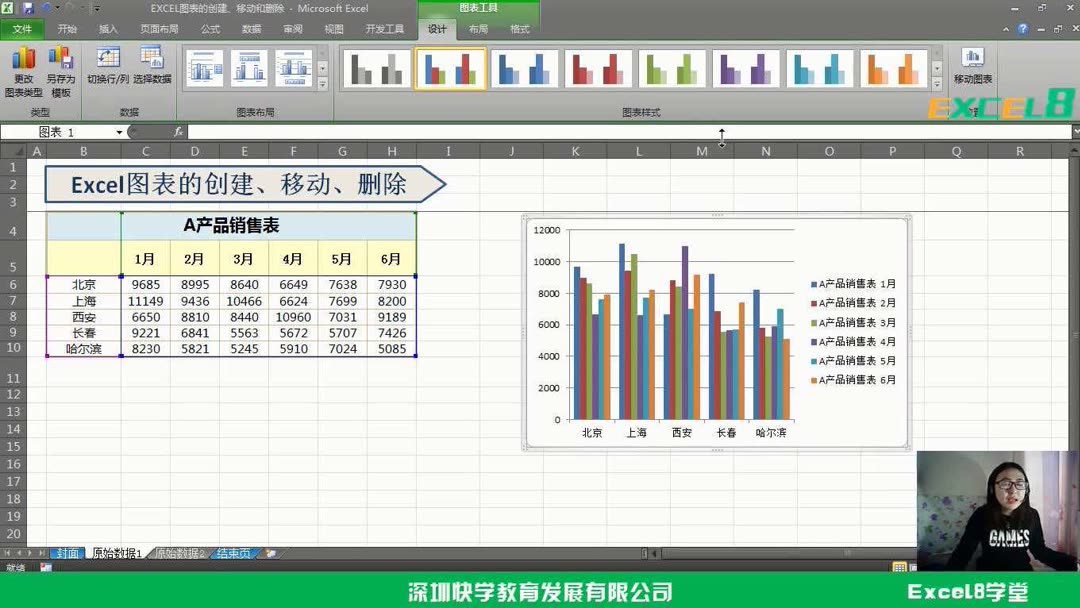Select the first layout thumbnail in 图表布局
Screen dimensions: 1080x608
point(205,68)
